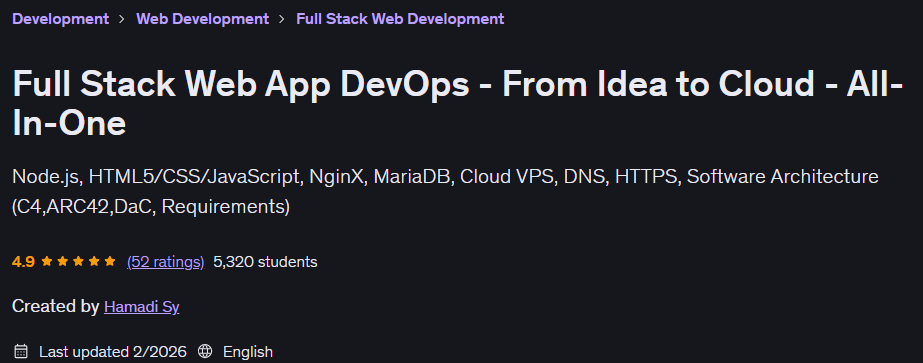Open the Full Stack Web Development breadcrumb
Viewport: 923px width, 363px height.
[x=400, y=19]
